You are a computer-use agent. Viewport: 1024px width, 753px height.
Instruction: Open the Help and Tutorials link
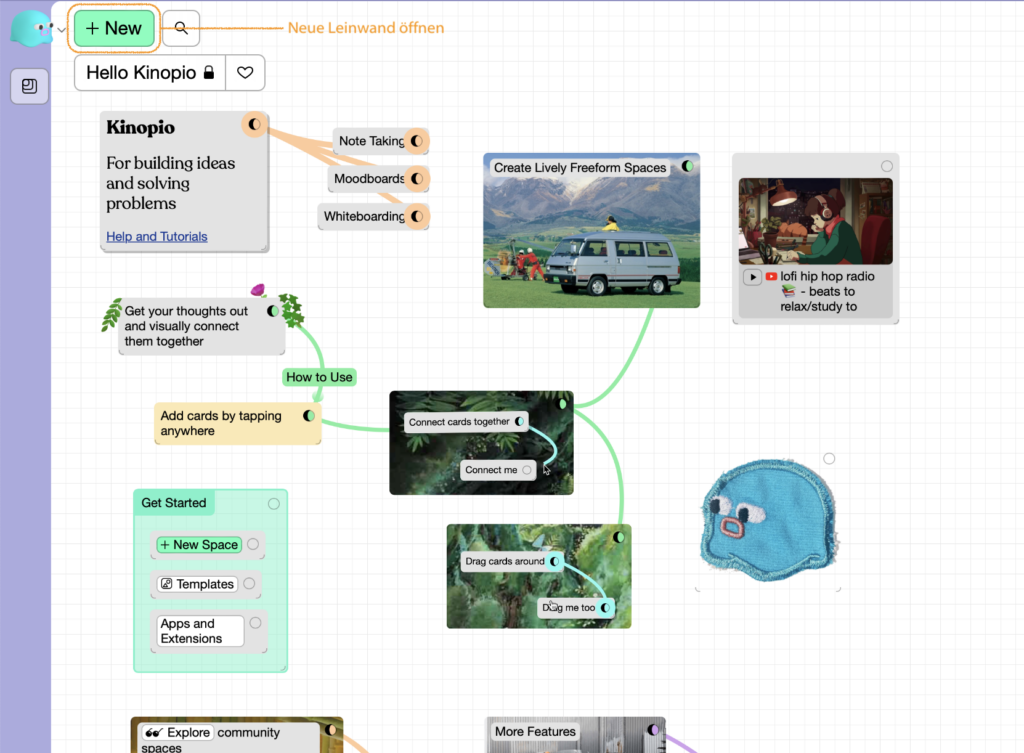[x=157, y=237]
